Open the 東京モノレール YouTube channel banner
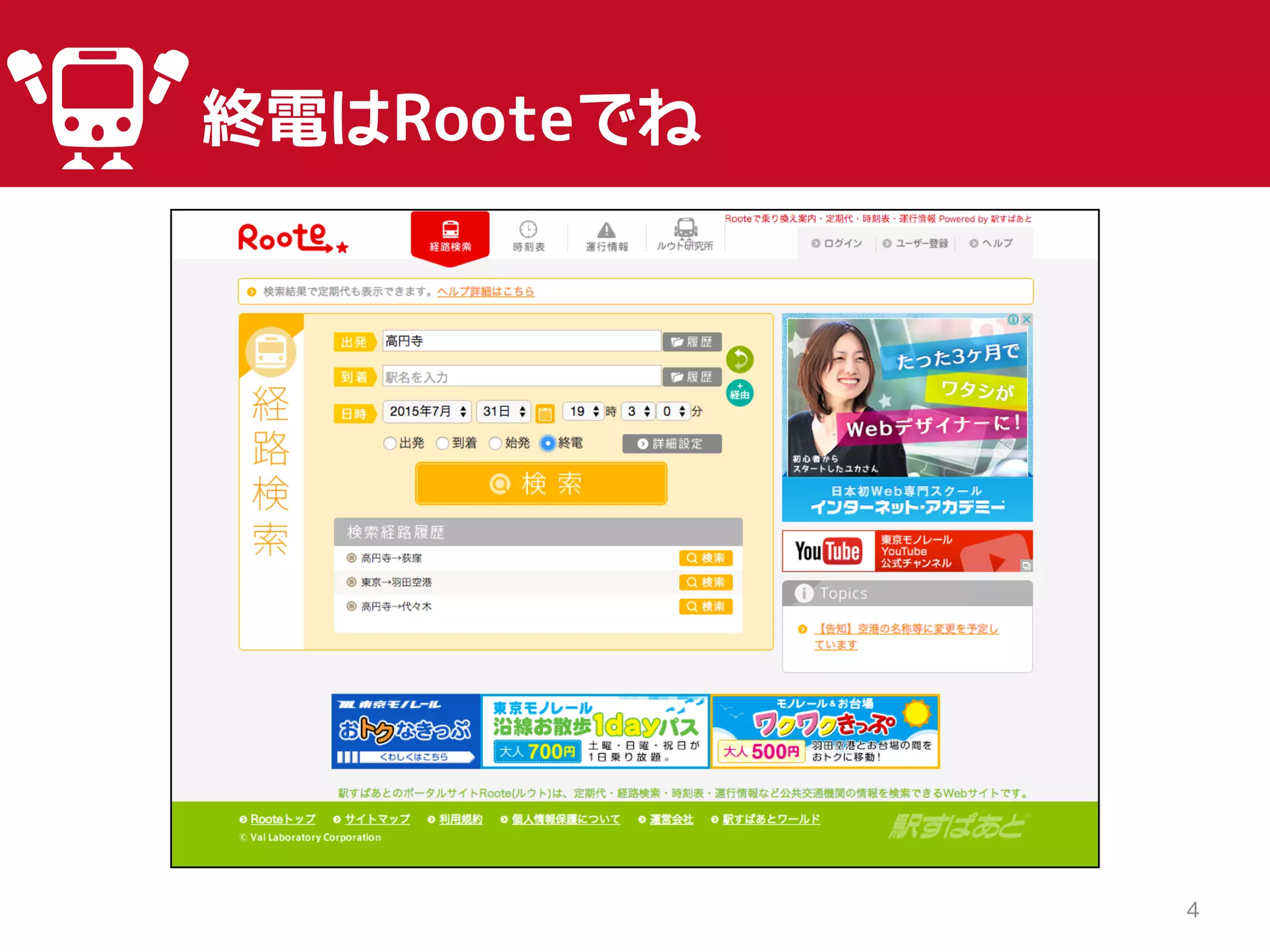The image size is (1270, 952). tap(907, 551)
